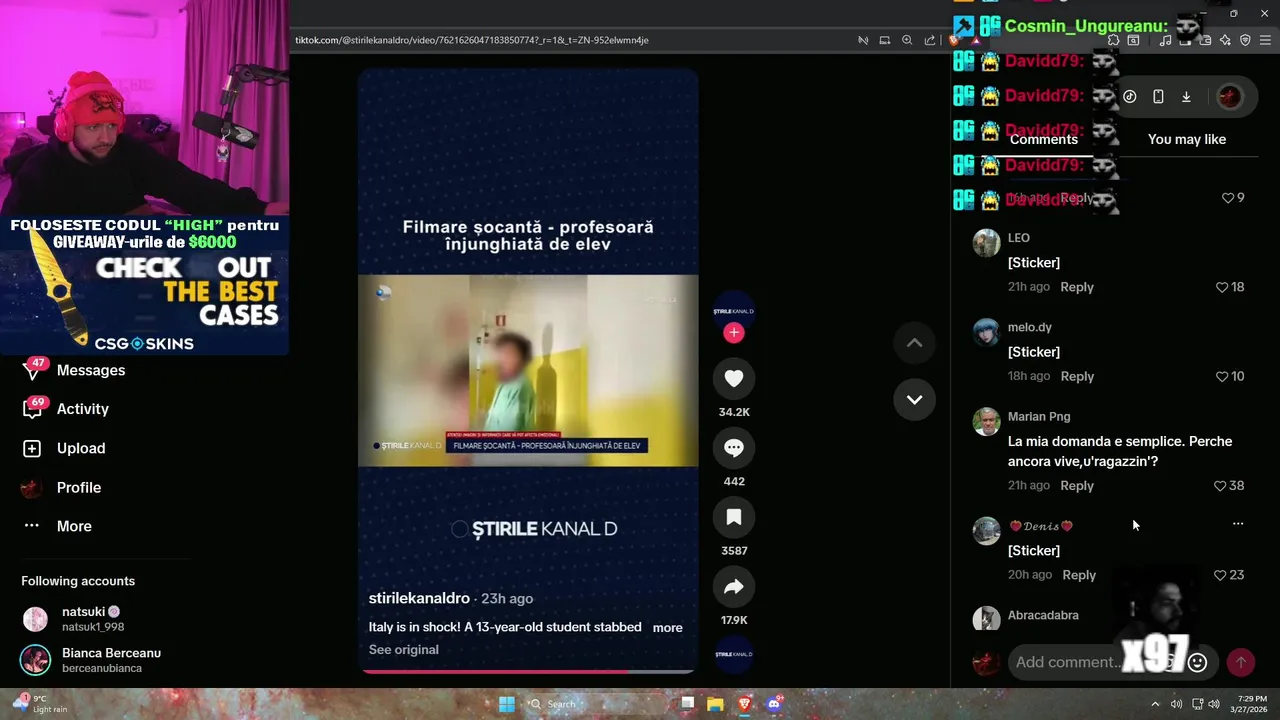Click 'See original' caption link
Viewport: 1280px width, 720px height.
404,650
